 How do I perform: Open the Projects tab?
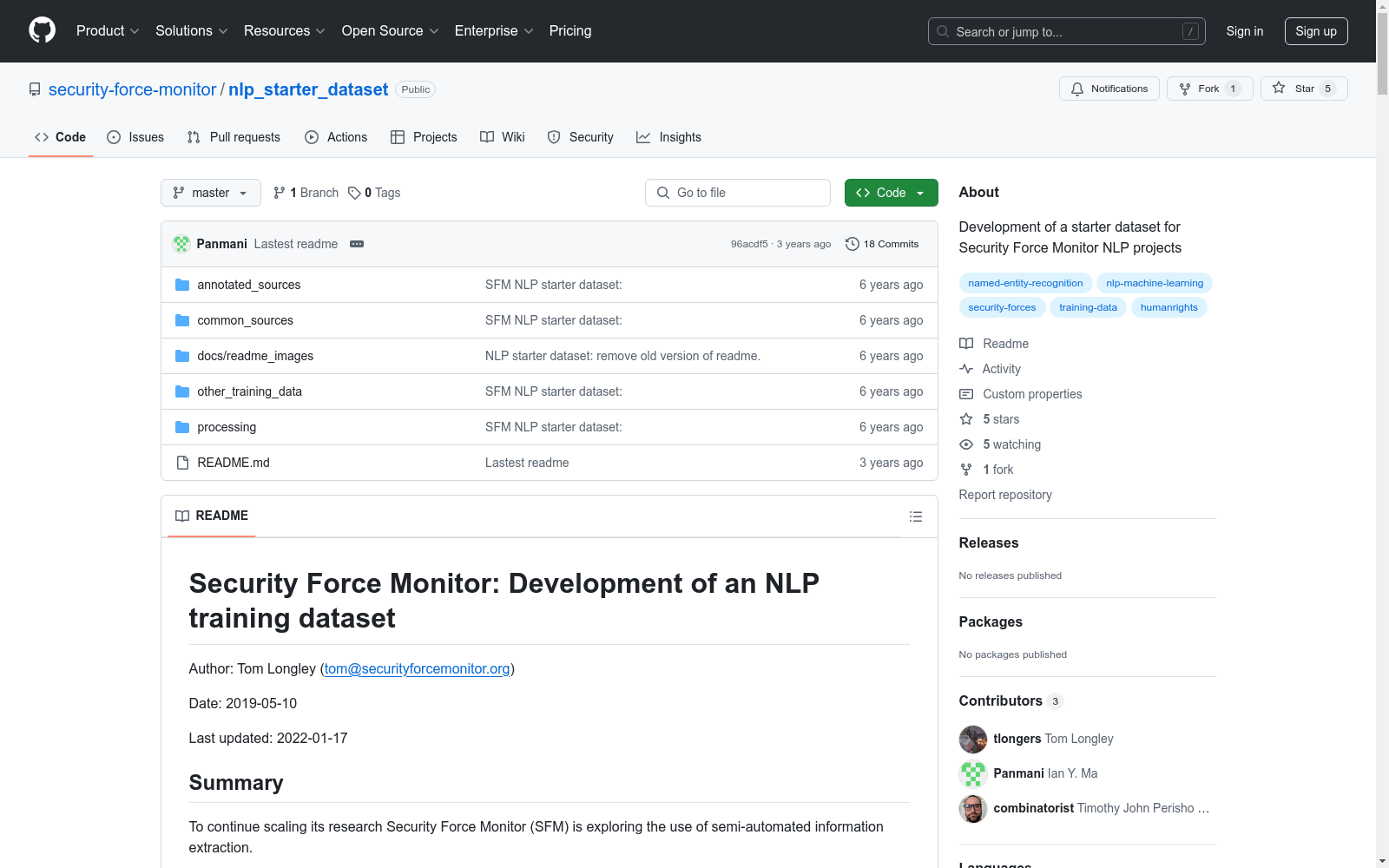click(424, 137)
